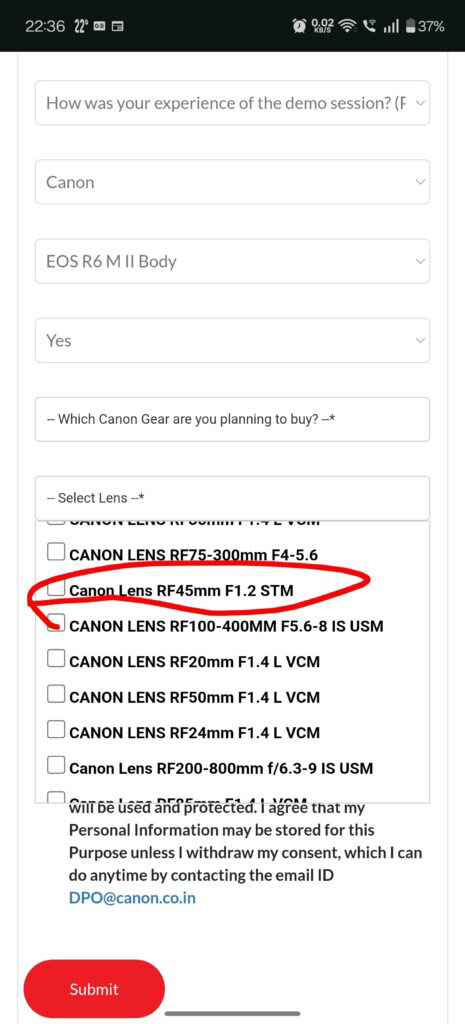Open the EOS R6 M II Body dropdown
465x1024 pixels.
pyautogui.click(x=232, y=261)
